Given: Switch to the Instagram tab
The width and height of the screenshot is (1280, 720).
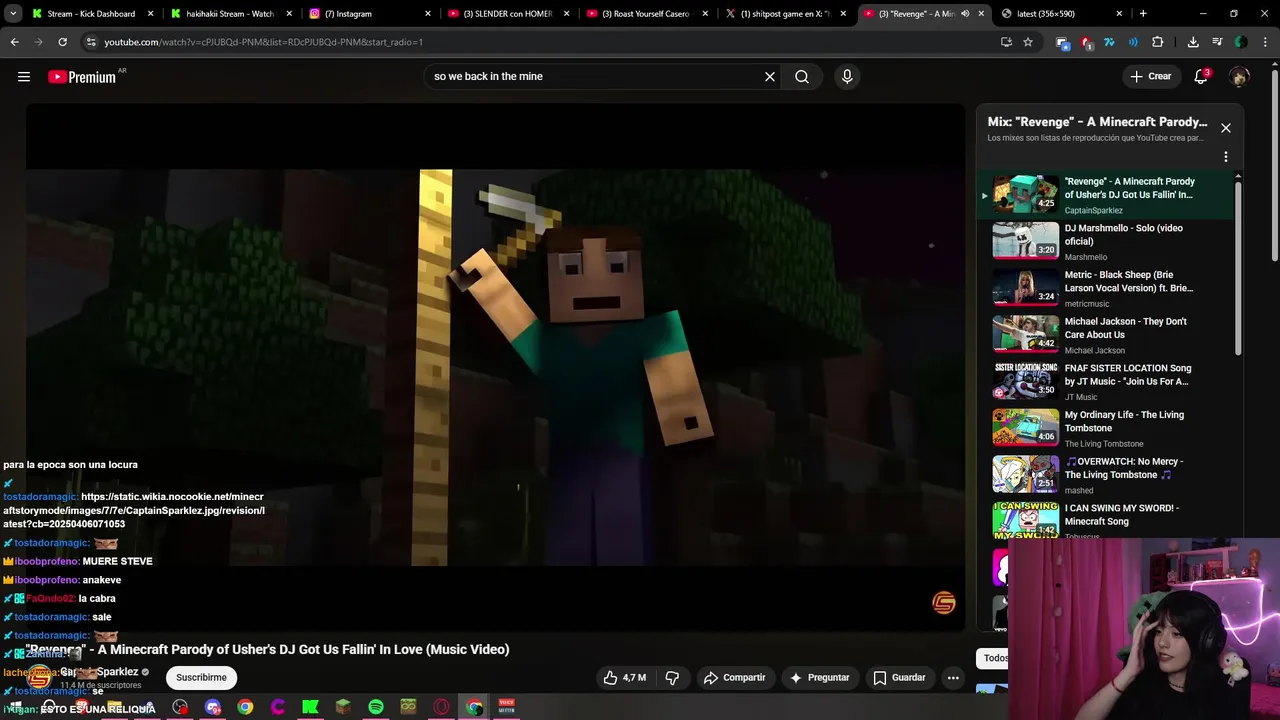Looking at the screenshot, I should tap(368, 14).
